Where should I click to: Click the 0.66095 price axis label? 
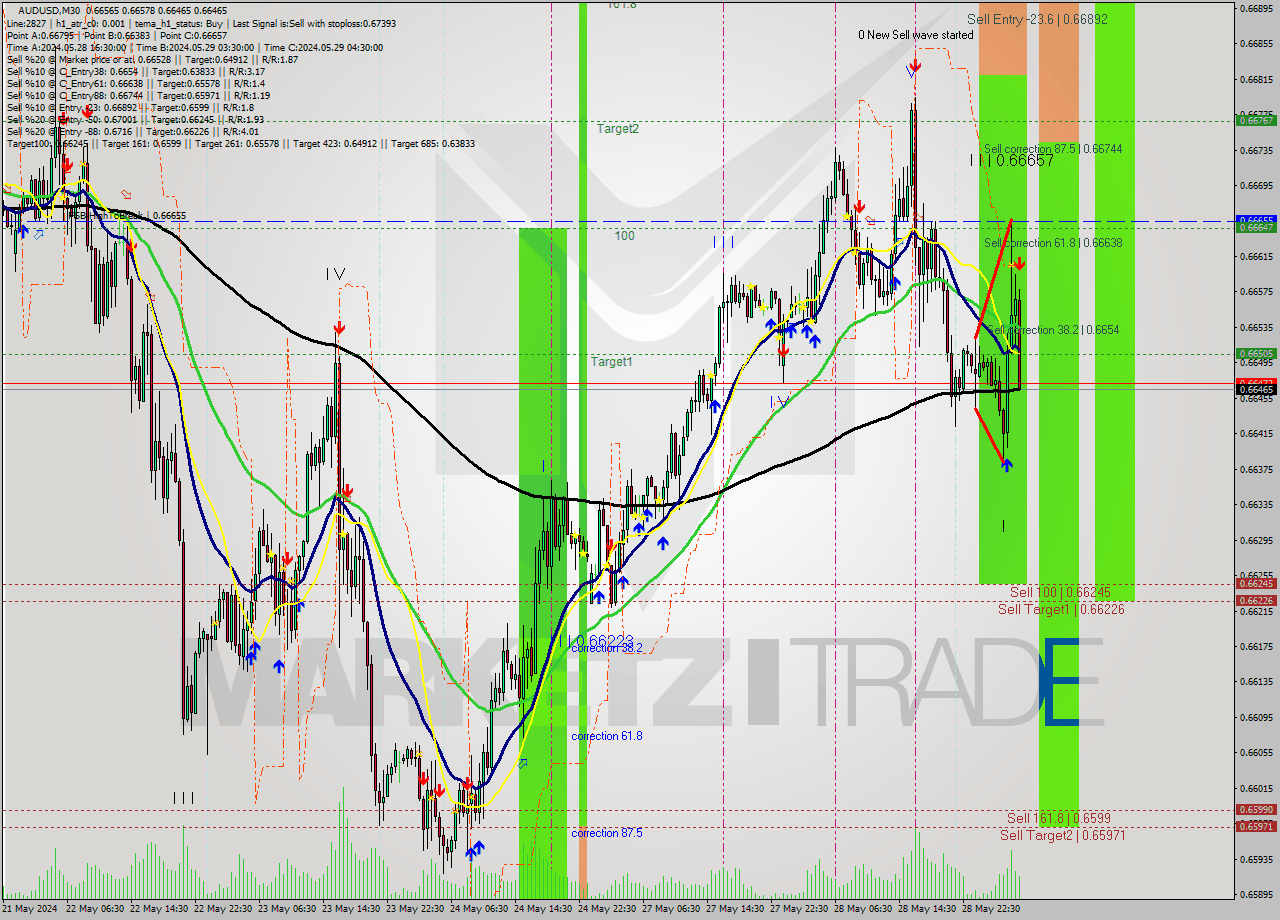(x=1256, y=717)
